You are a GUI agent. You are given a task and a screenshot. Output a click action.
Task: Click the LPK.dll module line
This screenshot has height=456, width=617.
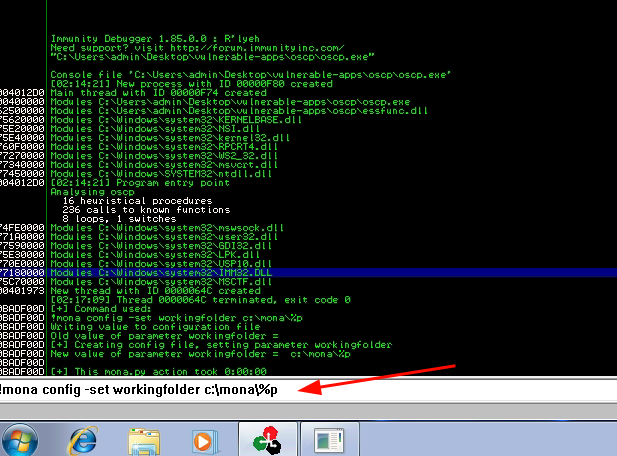155,255
